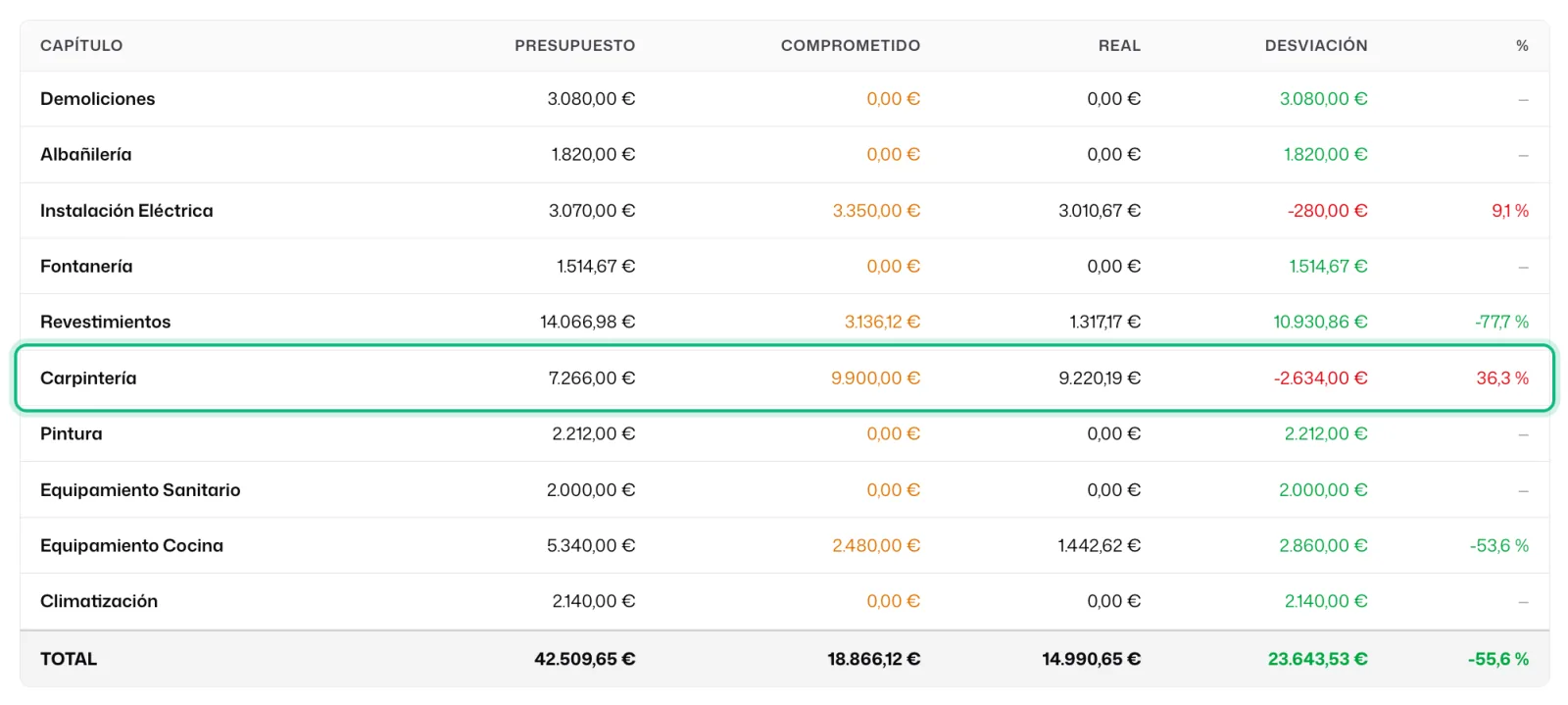The height and width of the screenshot is (705, 1568).
Task: Select the Pintura chapter name
Action: 71,434
